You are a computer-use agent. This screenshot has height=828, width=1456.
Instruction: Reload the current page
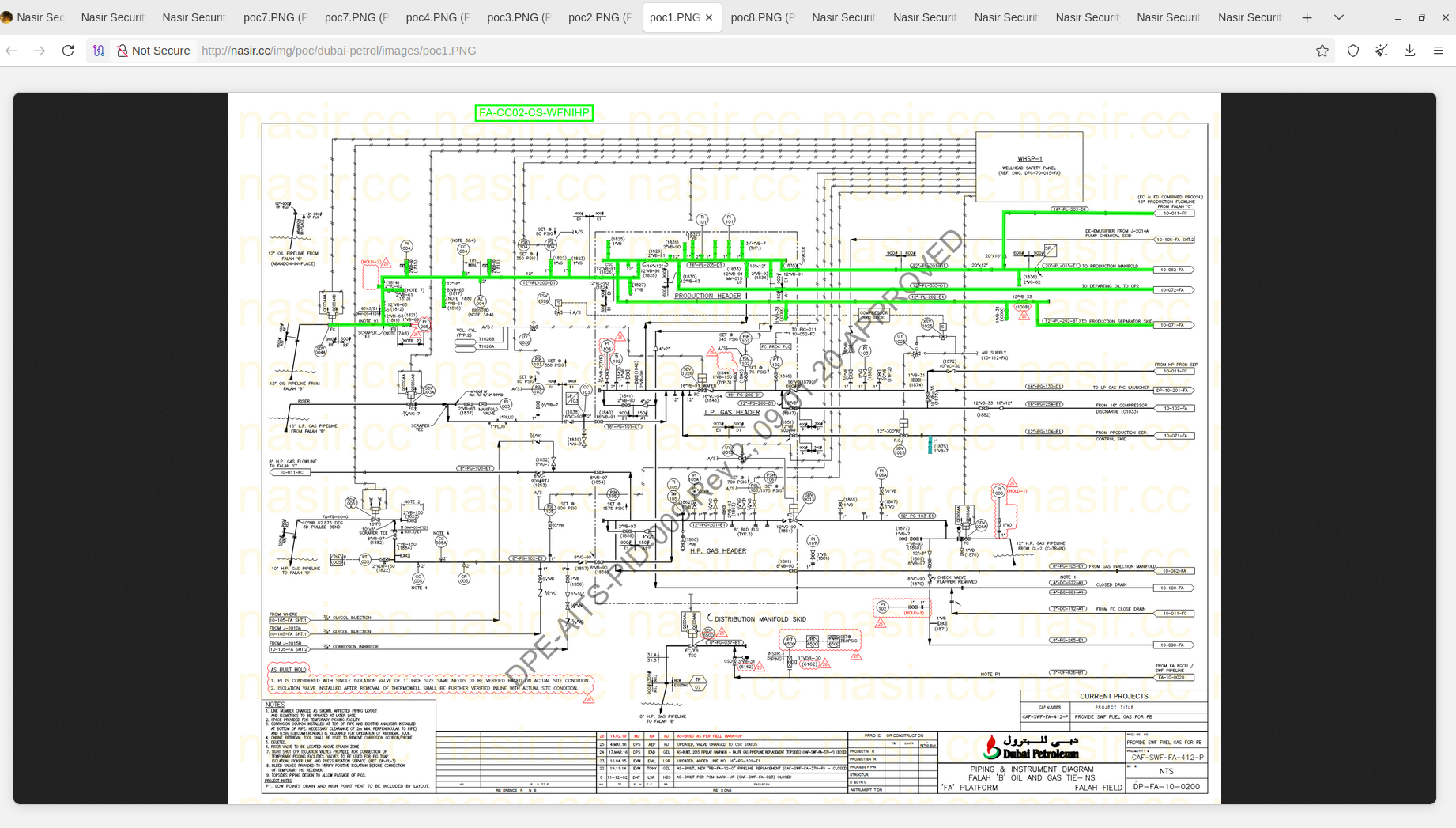click(68, 51)
